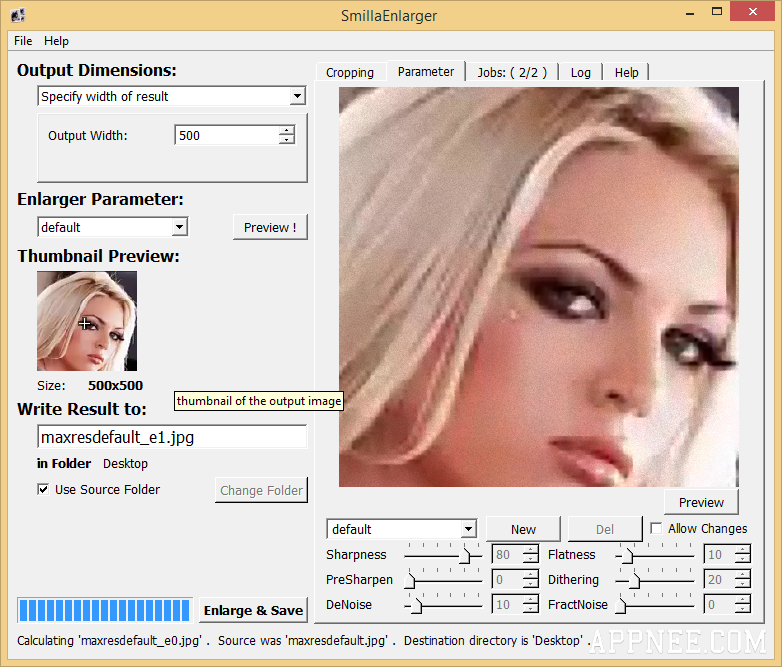
Task: Click into the Output Width field
Action: point(227,135)
